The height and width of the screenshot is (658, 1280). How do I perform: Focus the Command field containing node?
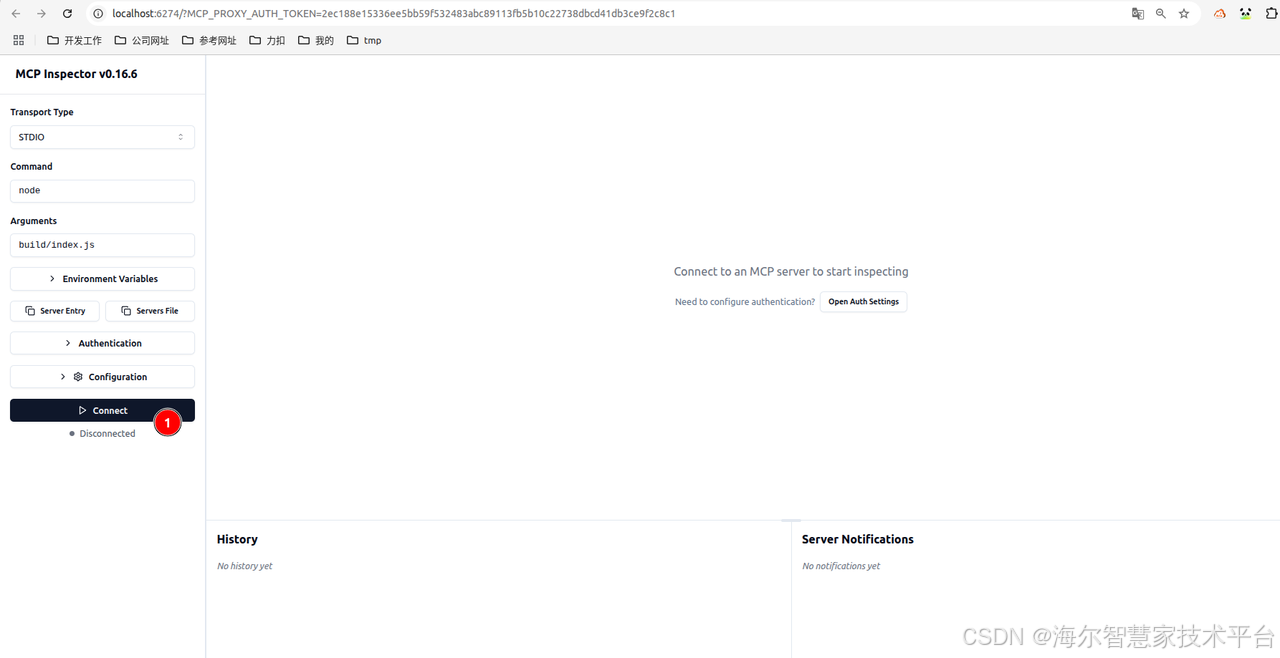coord(102,190)
